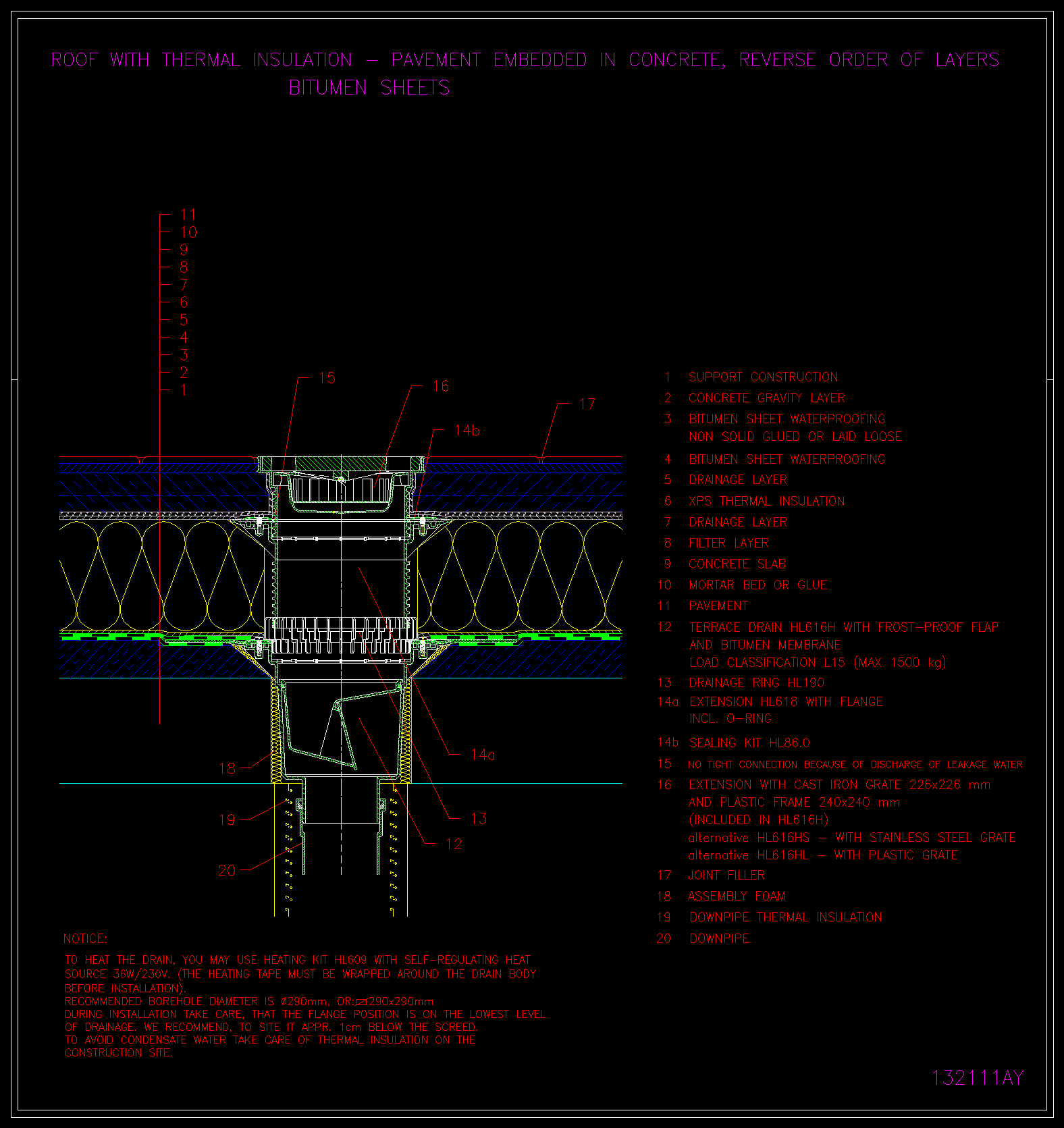Screen dimensions: 1064x1128
Task: Select legend text 'TERRACE DRAIN HL616H WITH FROST-PROOF FLAP'
Action: point(843,627)
